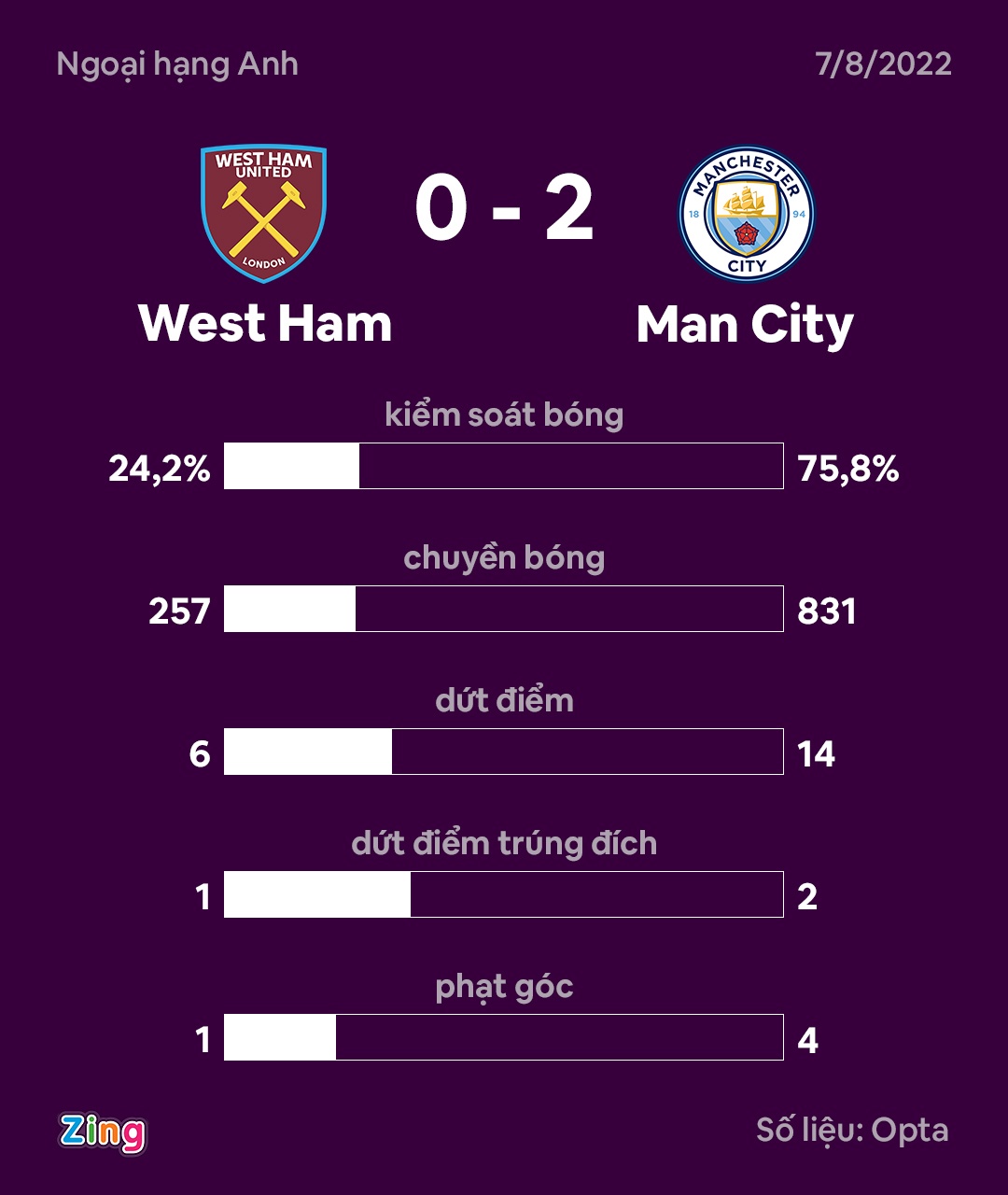Click the West Ham United crest
The width and height of the screenshot is (1008, 1195).
(264, 213)
